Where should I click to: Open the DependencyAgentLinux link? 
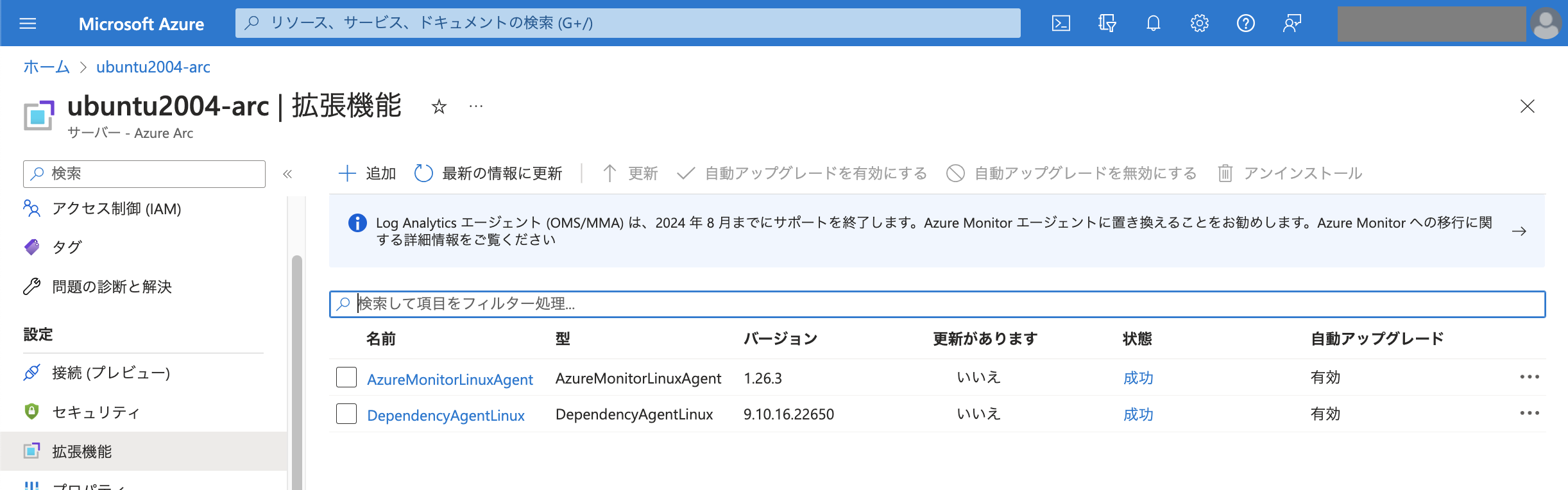point(446,415)
